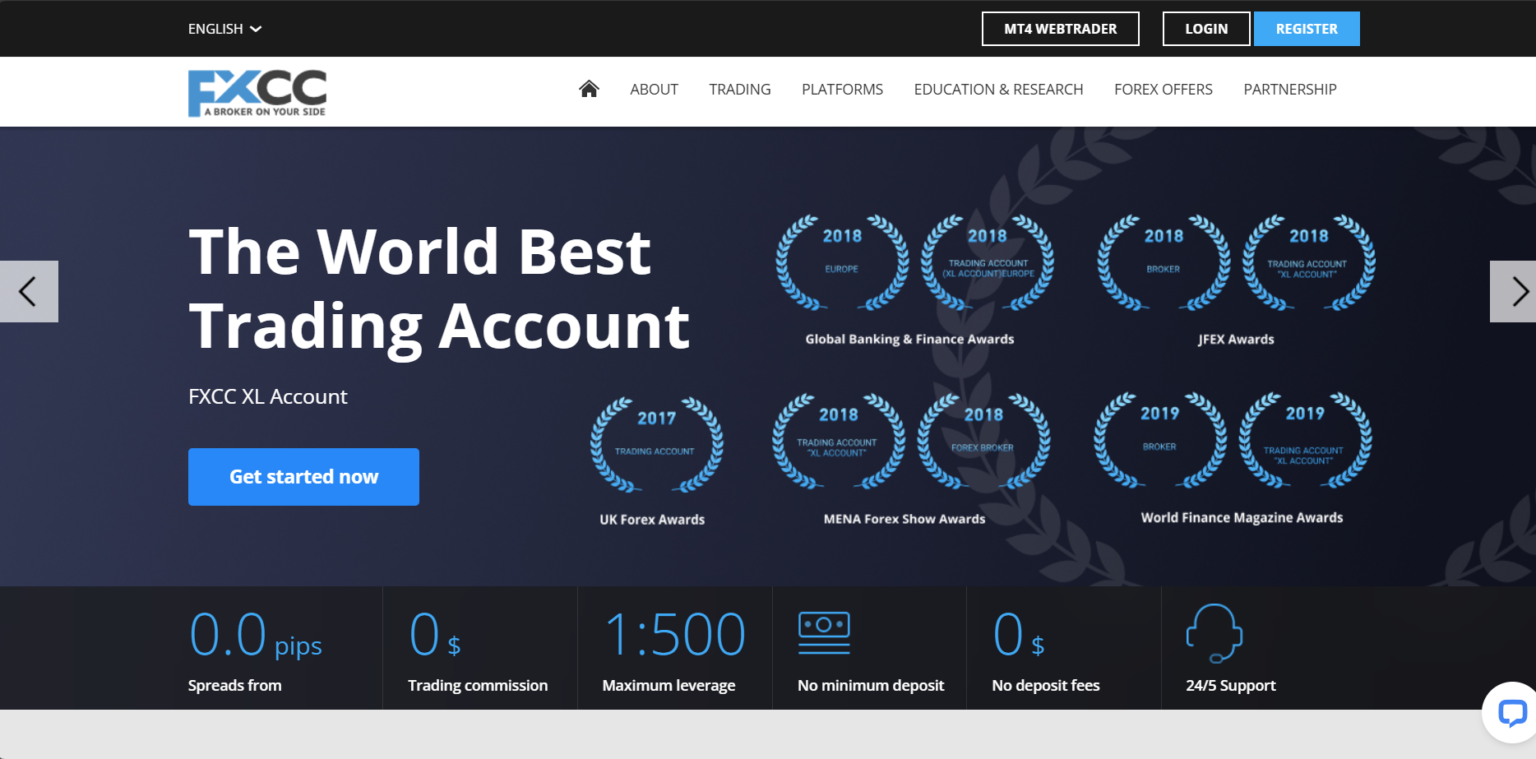Click the FXCC XL Account subtitle

268,396
